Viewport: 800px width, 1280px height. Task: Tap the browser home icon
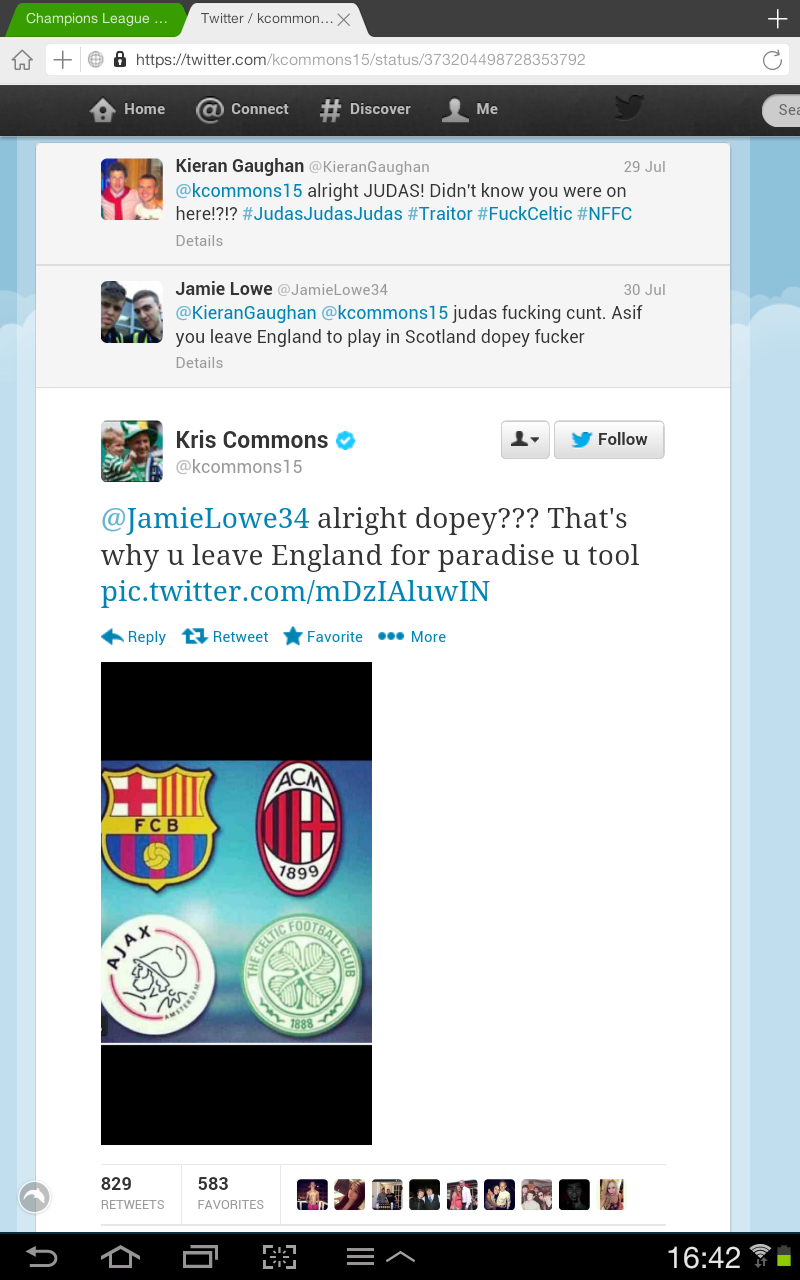pos(22,60)
